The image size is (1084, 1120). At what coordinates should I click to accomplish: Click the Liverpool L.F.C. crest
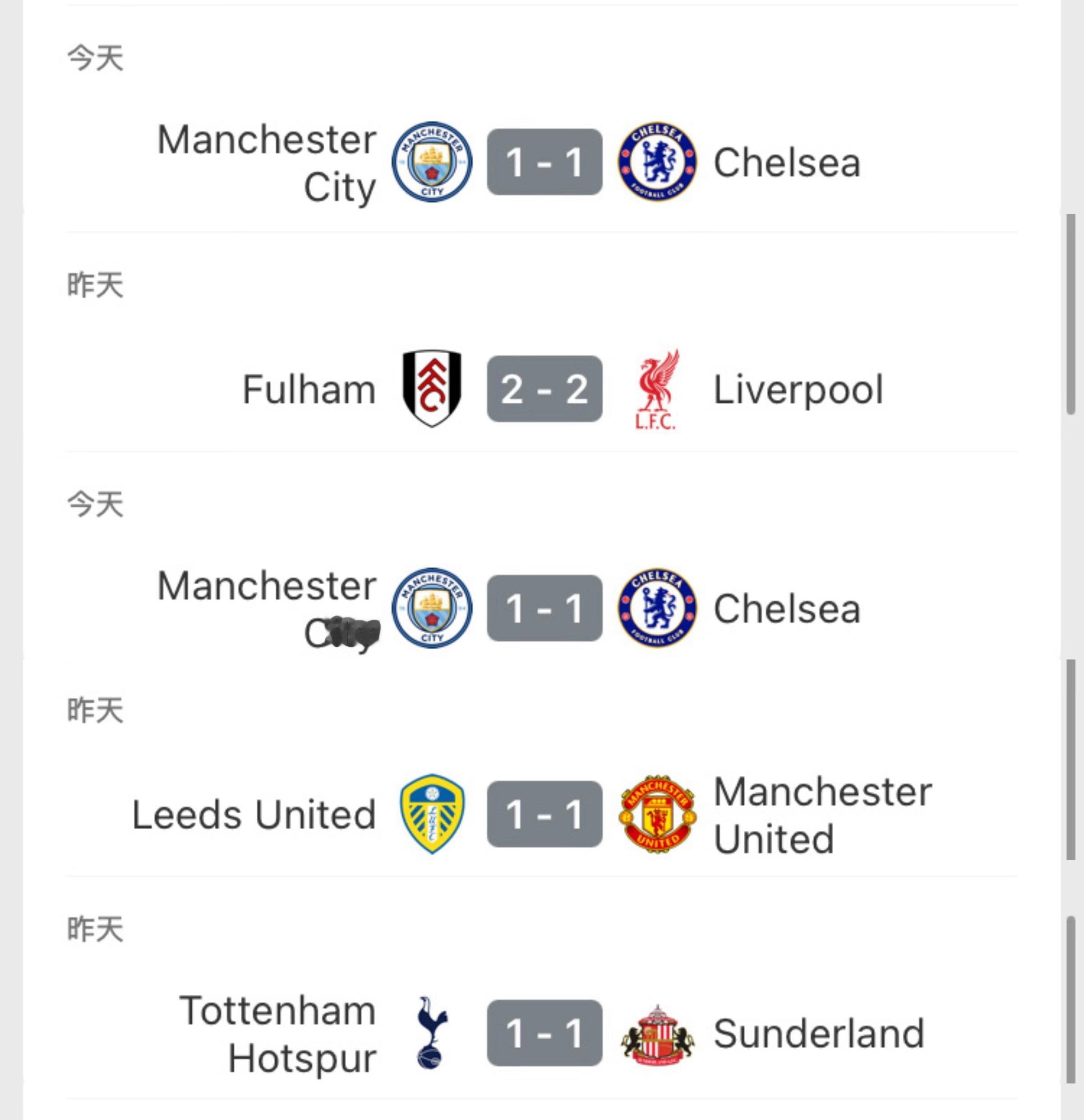pyautogui.click(x=657, y=388)
